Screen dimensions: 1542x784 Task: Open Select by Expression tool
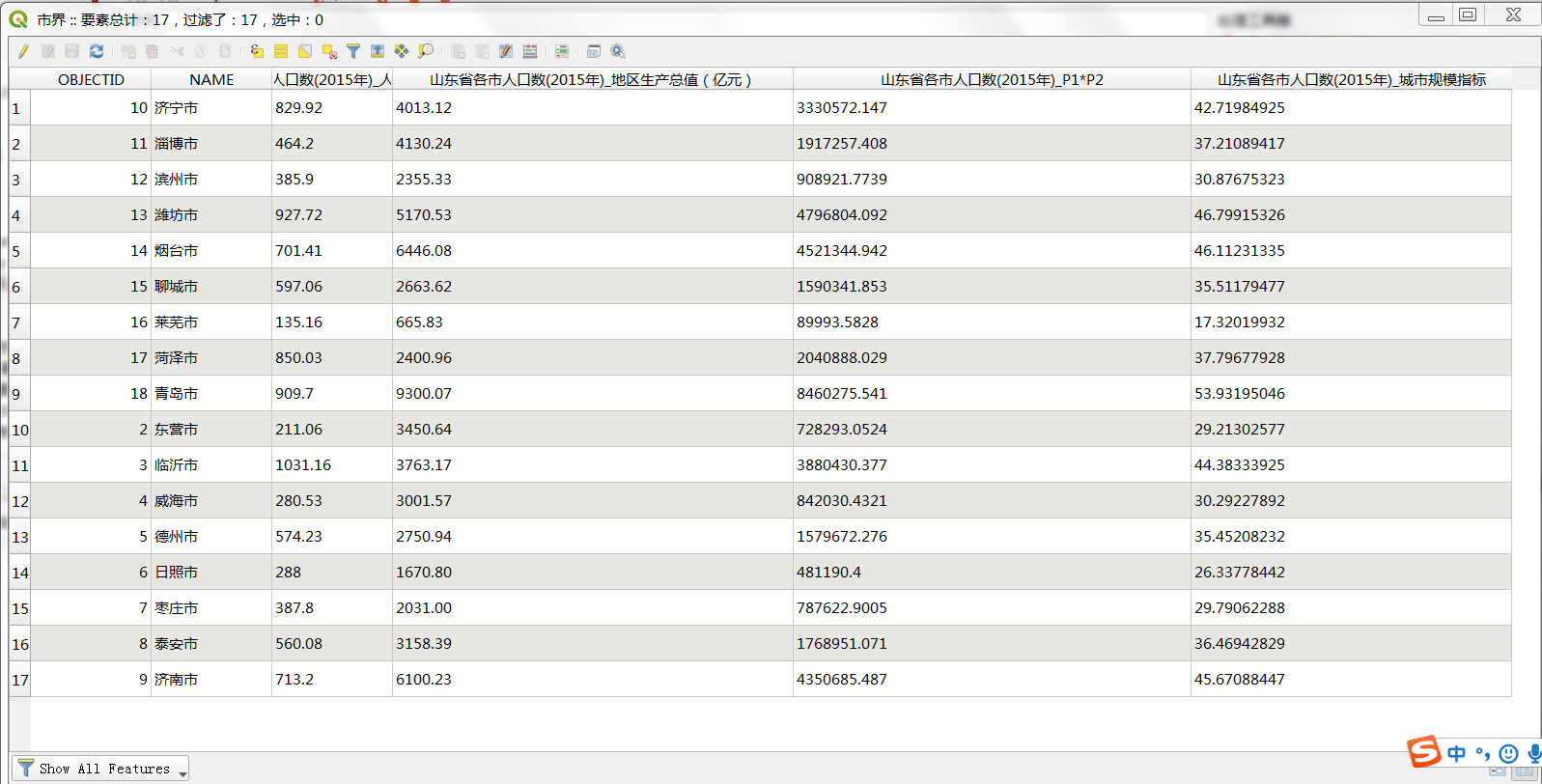(x=257, y=51)
